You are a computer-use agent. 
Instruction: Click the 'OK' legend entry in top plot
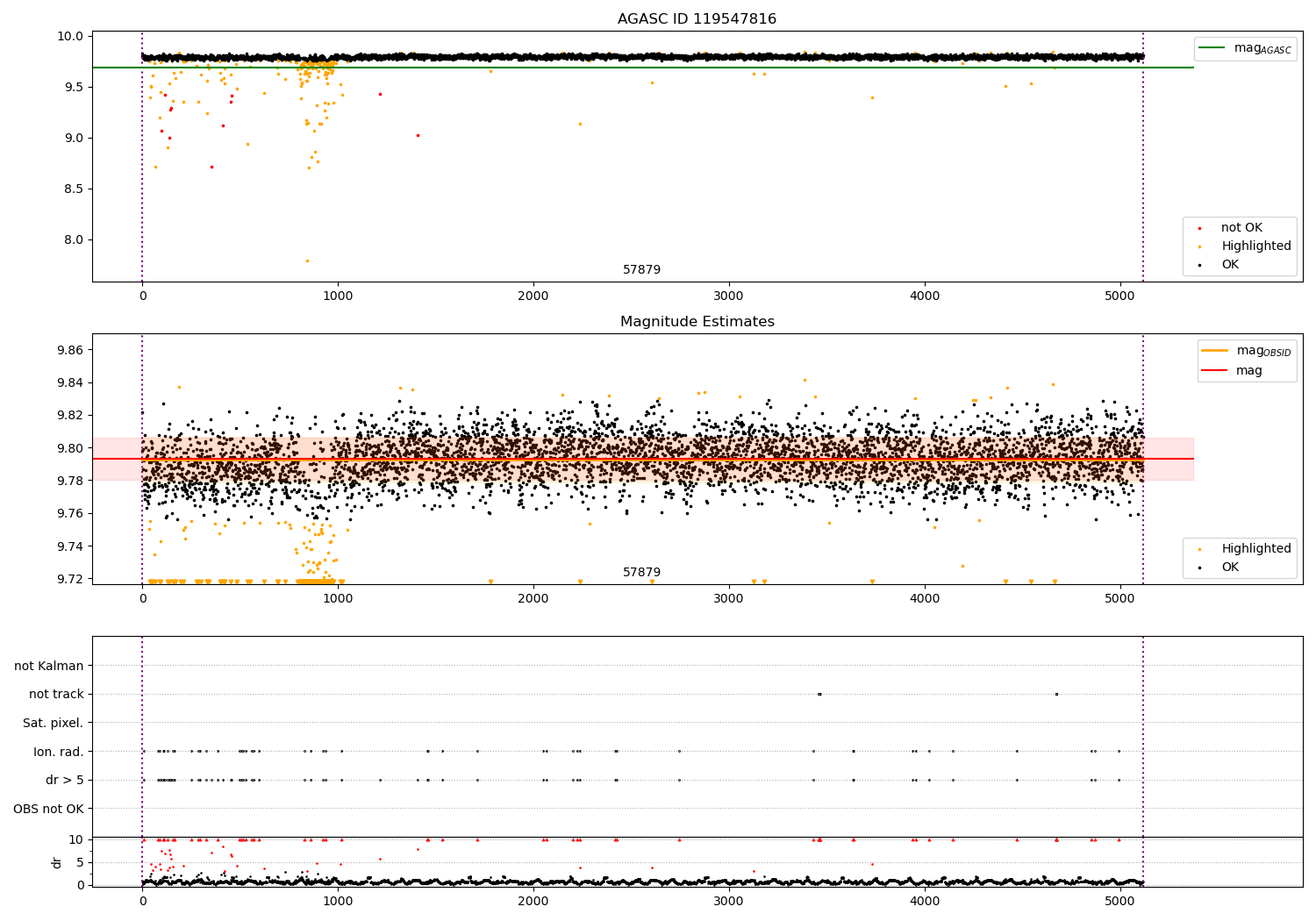pyautogui.click(x=1230, y=265)
